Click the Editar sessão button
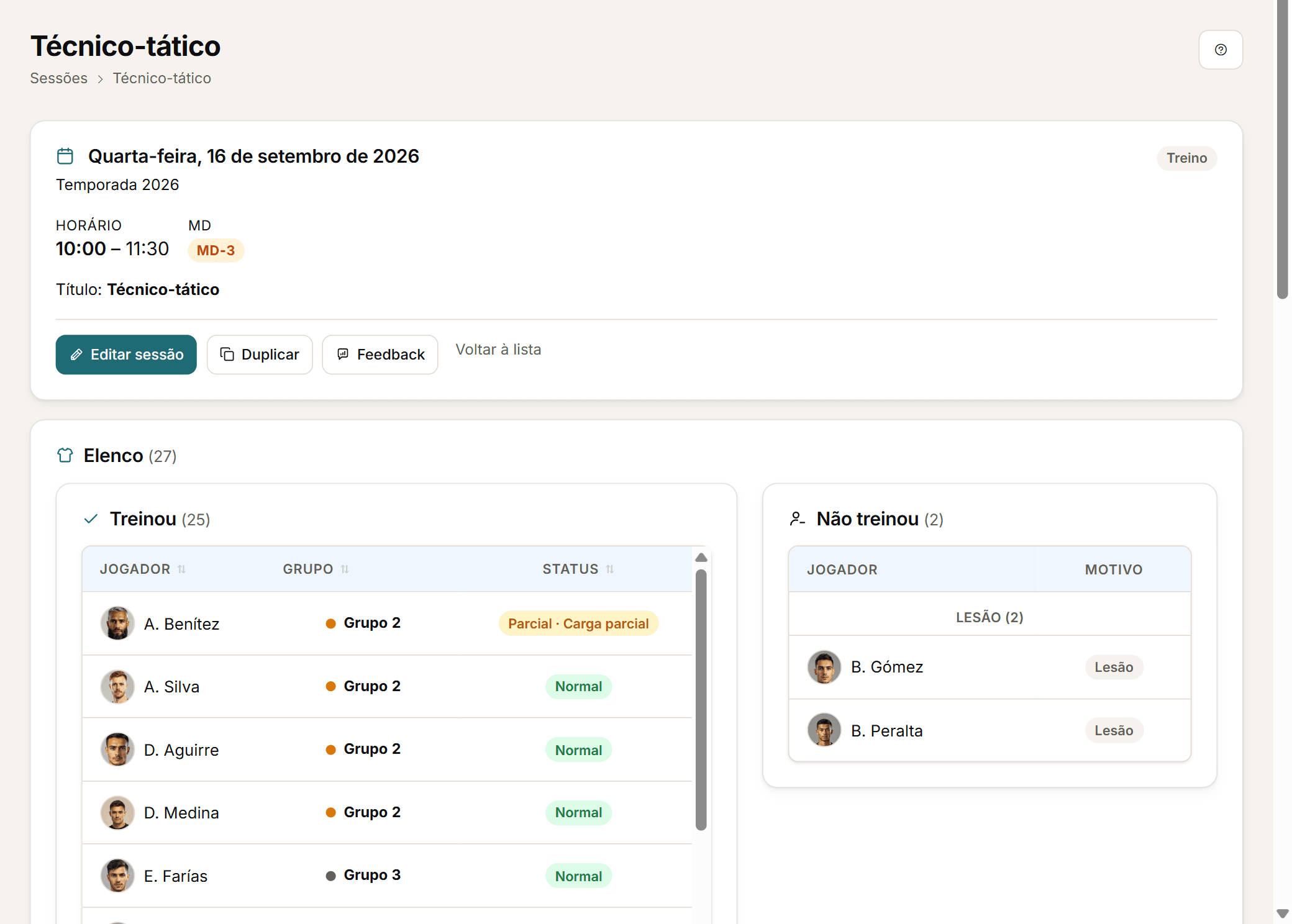 pyautogui.click(x=126, y=355)
